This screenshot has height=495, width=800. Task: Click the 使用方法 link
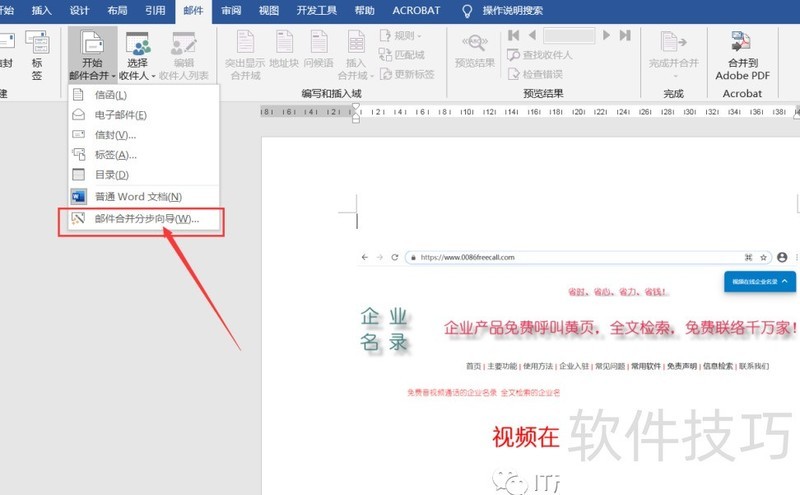coord(538,366)
